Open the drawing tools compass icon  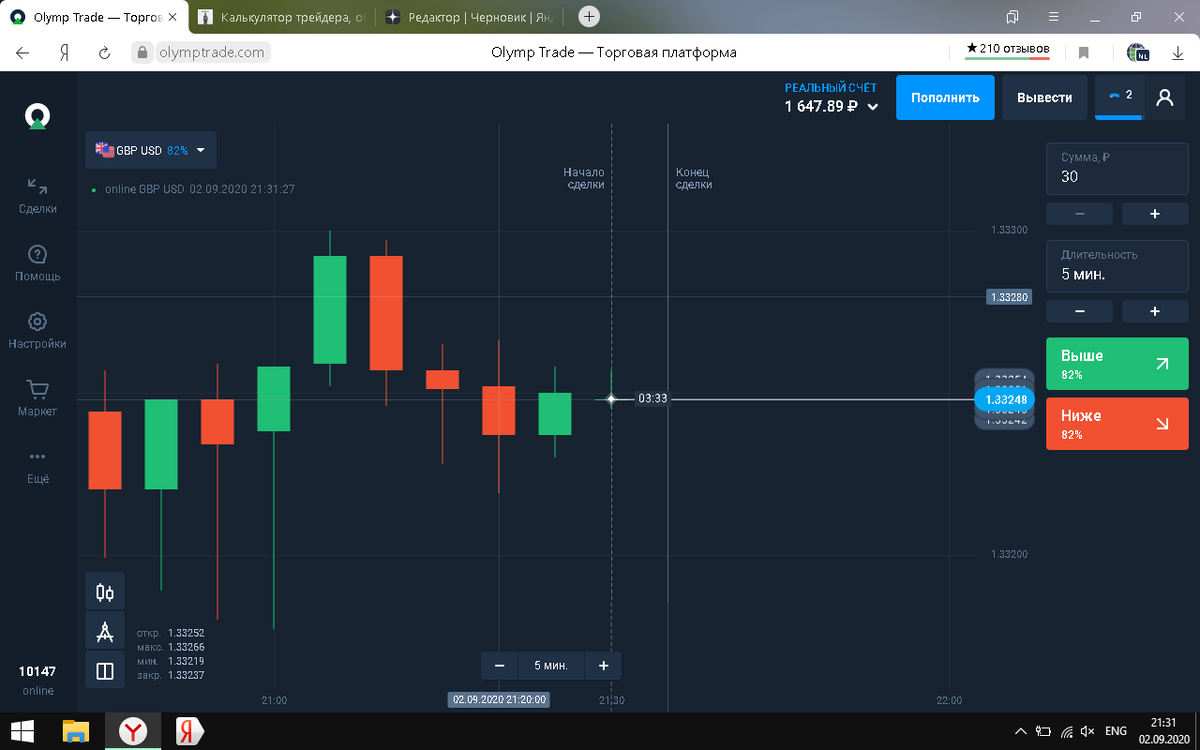105,631
